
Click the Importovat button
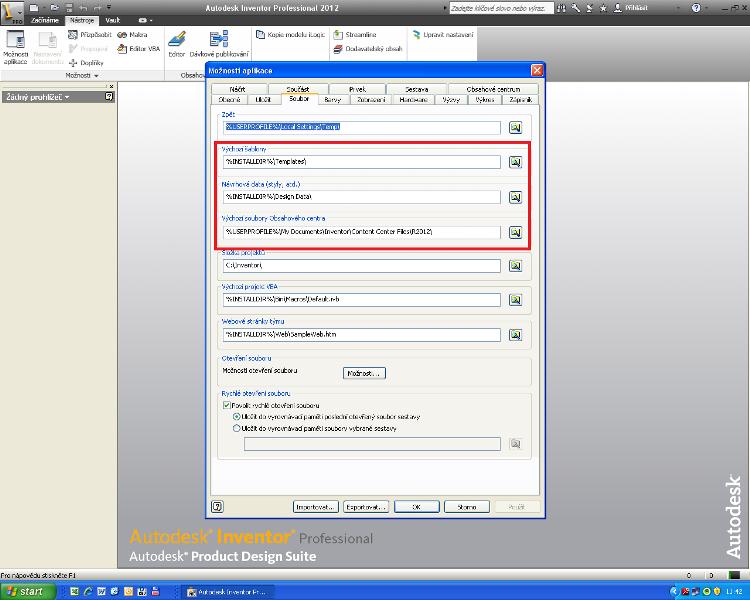click(316, 507)
